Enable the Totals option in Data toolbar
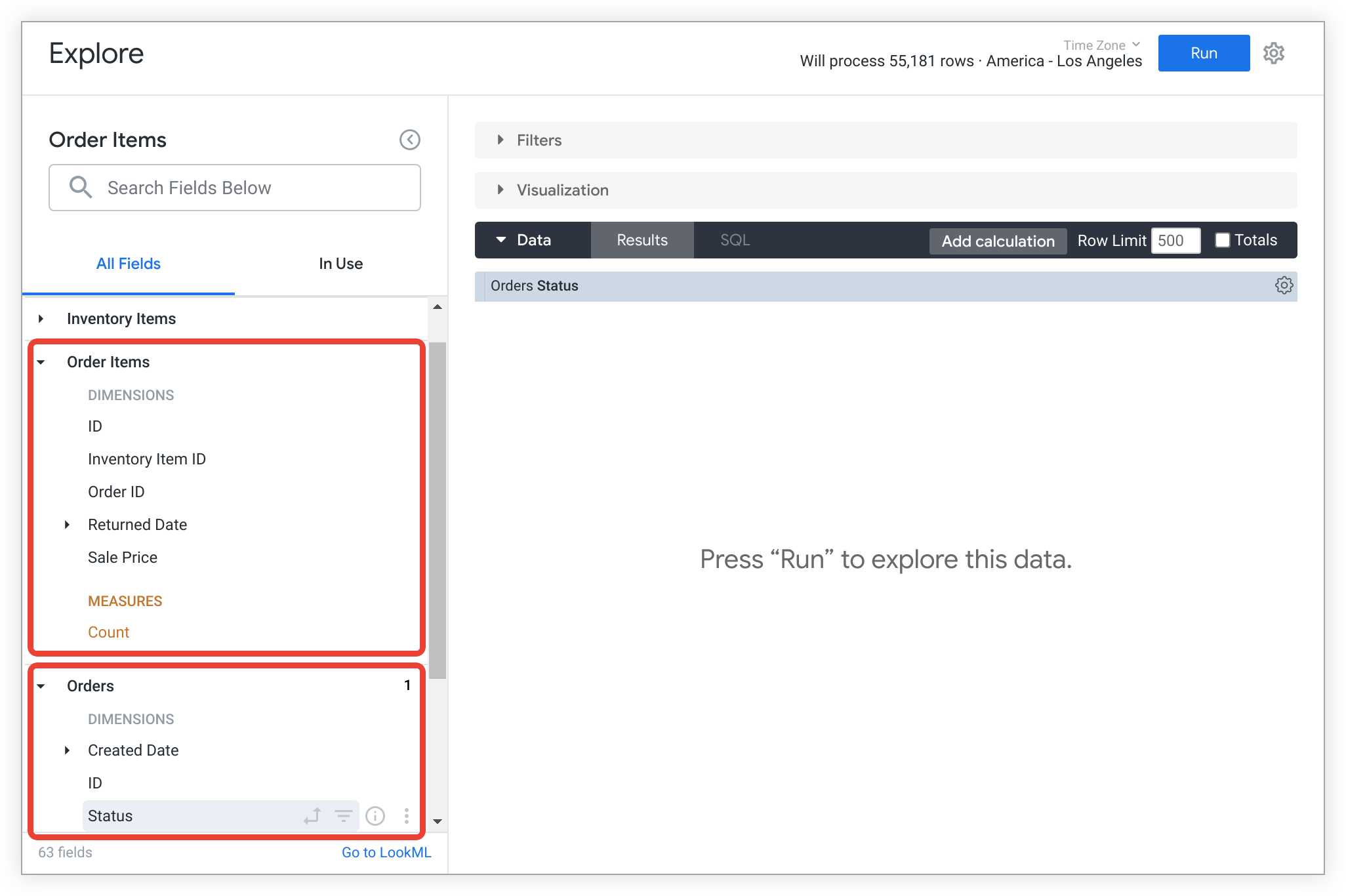 tap(1221, 240)
